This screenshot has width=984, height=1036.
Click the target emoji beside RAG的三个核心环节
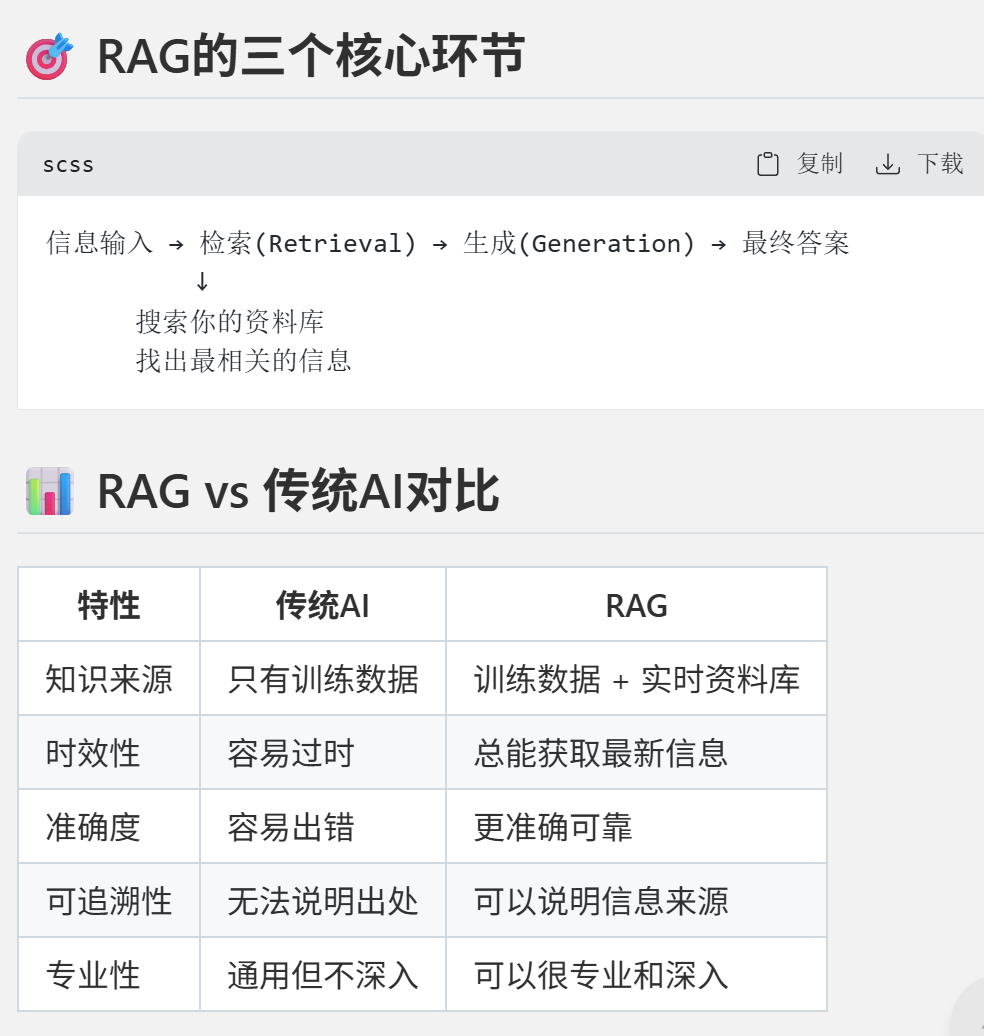pos(49,56)
